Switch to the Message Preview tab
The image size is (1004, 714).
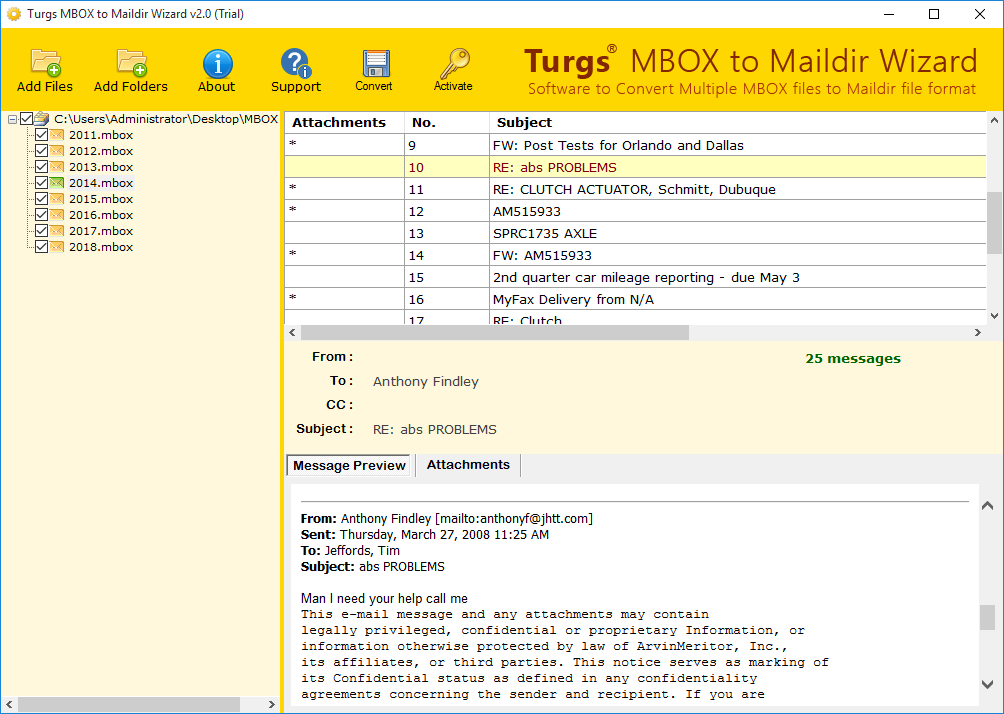pos(349,466)
